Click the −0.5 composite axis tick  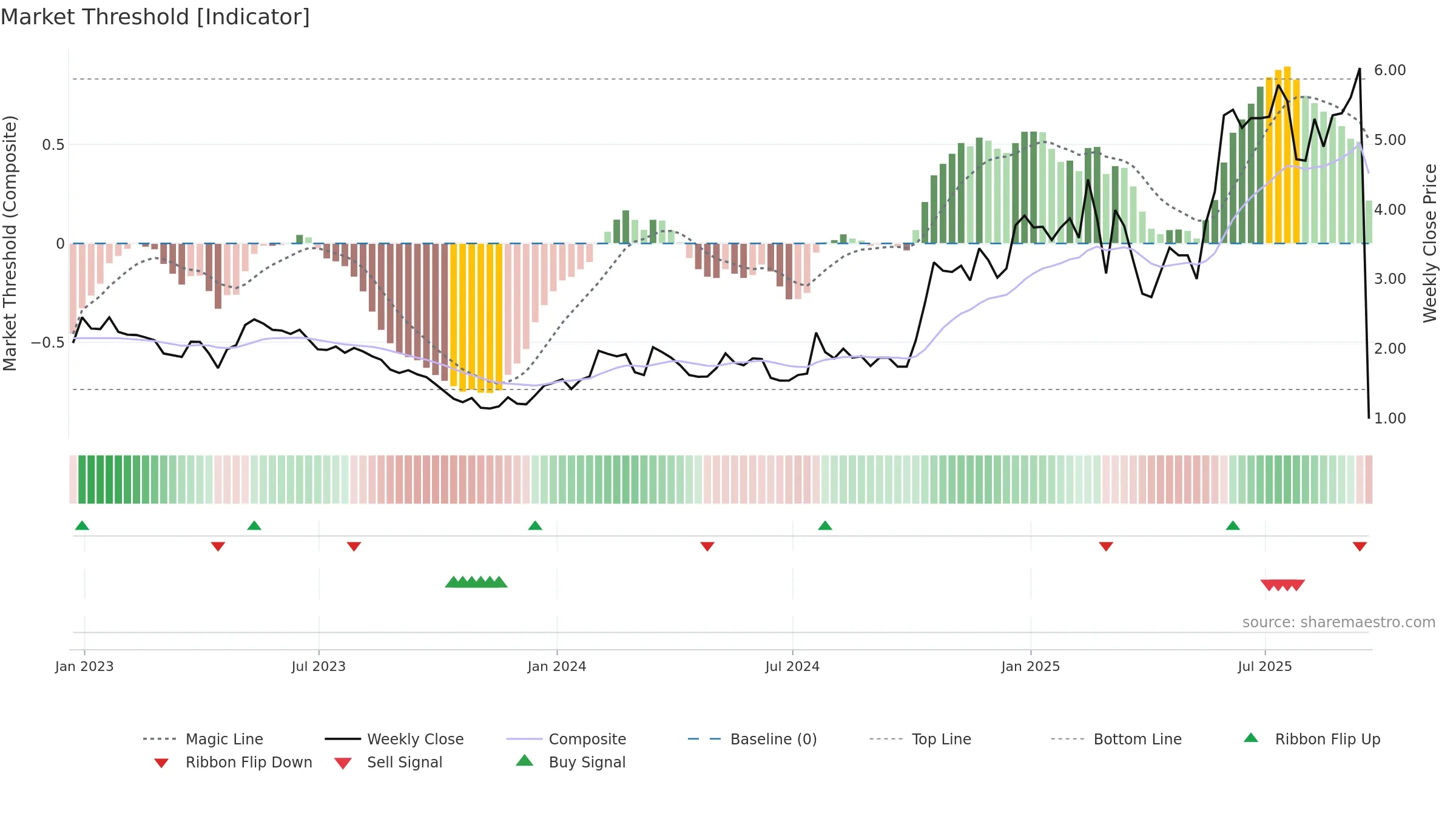tap(47, 343)
